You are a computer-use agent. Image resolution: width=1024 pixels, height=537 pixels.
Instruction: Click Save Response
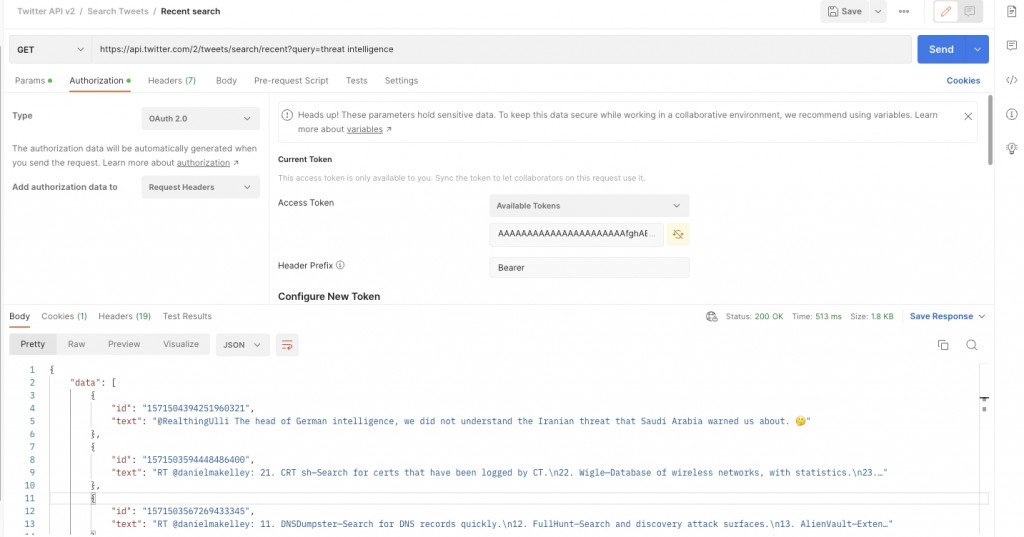tap(941, 317)
